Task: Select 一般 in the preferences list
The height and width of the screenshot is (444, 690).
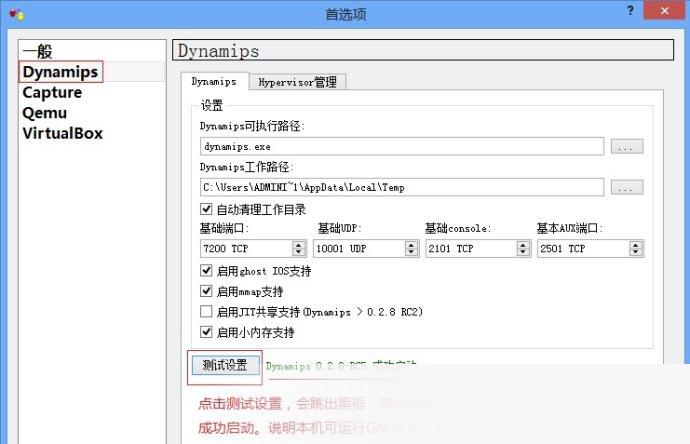Action: click(38, 51)
